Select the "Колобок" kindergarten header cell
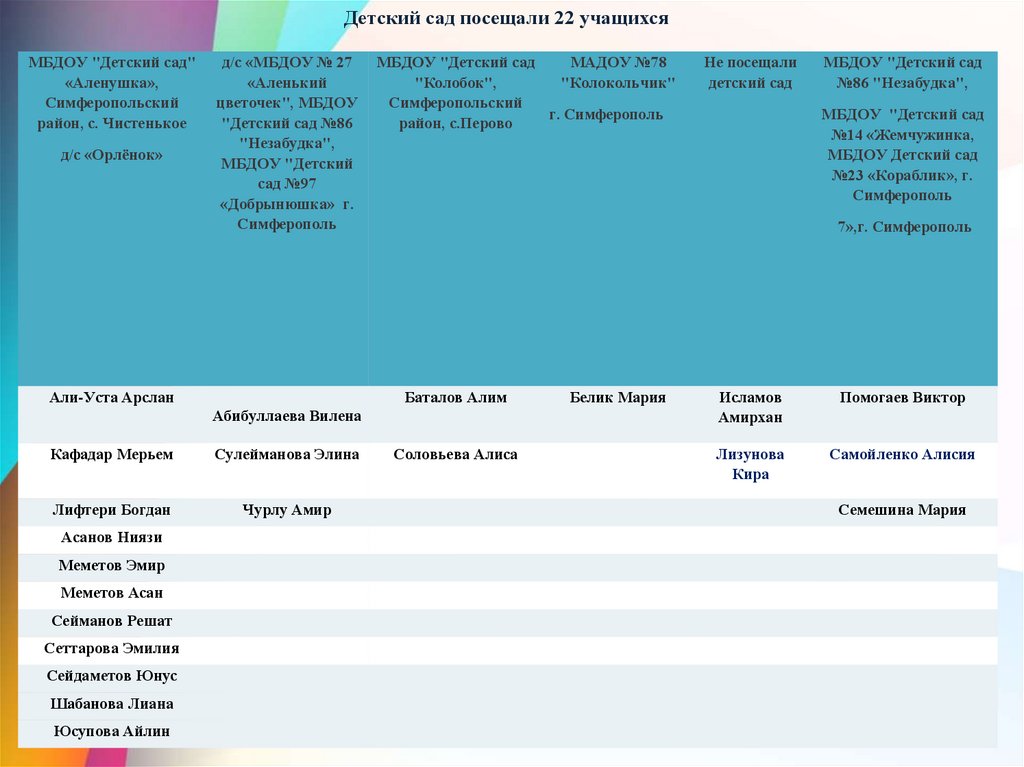Viewport: 1024px width, 767px height. tap(455, 93)
